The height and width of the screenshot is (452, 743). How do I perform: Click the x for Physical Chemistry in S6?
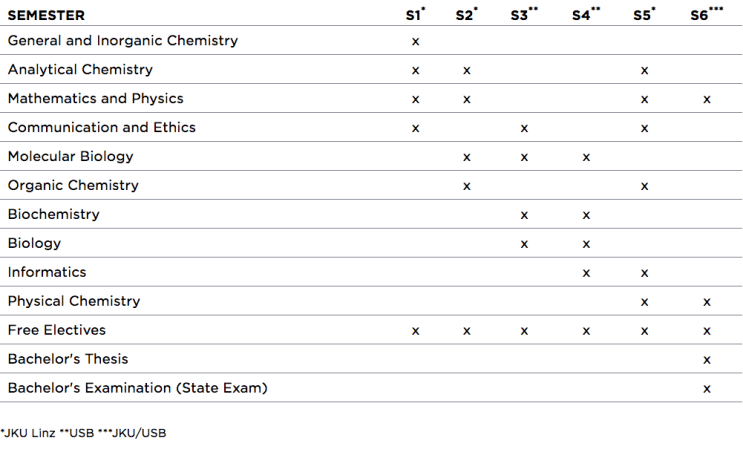click(707, 302)
